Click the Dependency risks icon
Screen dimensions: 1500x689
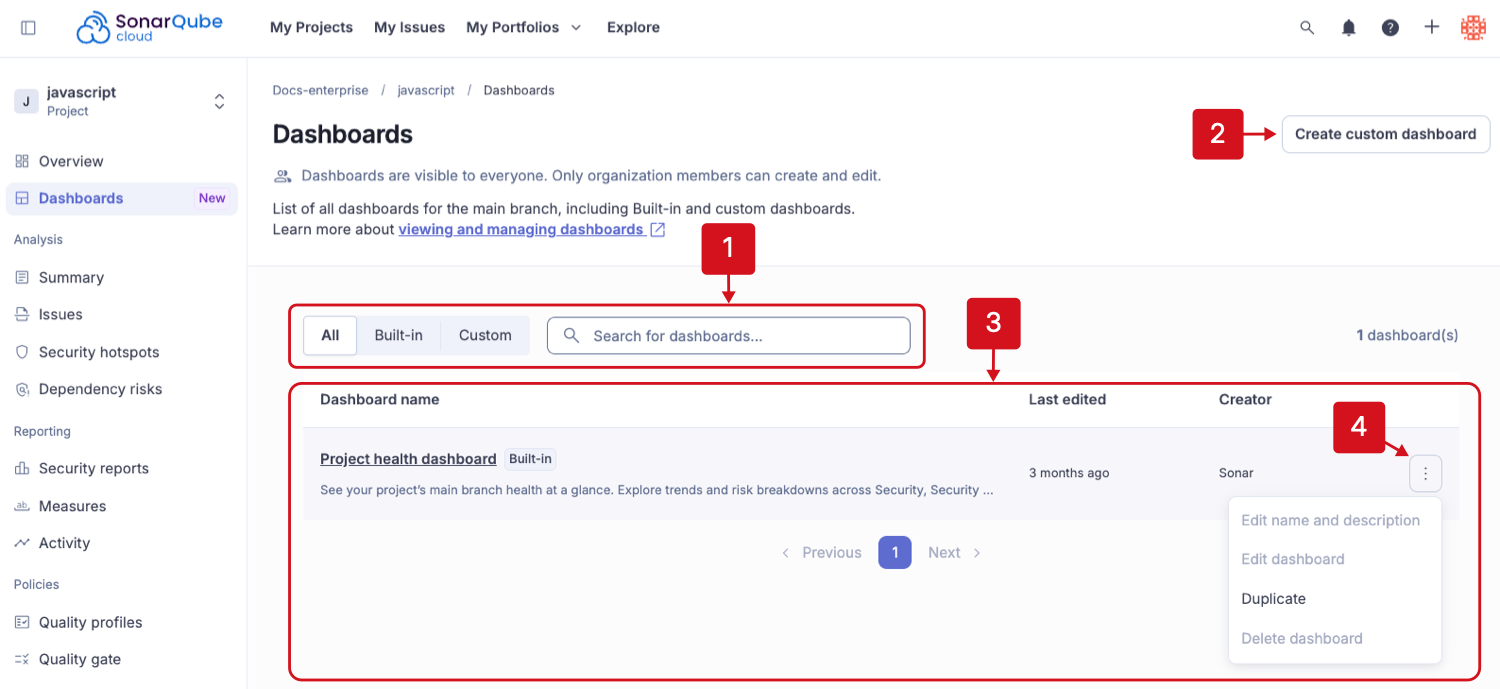click(22, 389)
